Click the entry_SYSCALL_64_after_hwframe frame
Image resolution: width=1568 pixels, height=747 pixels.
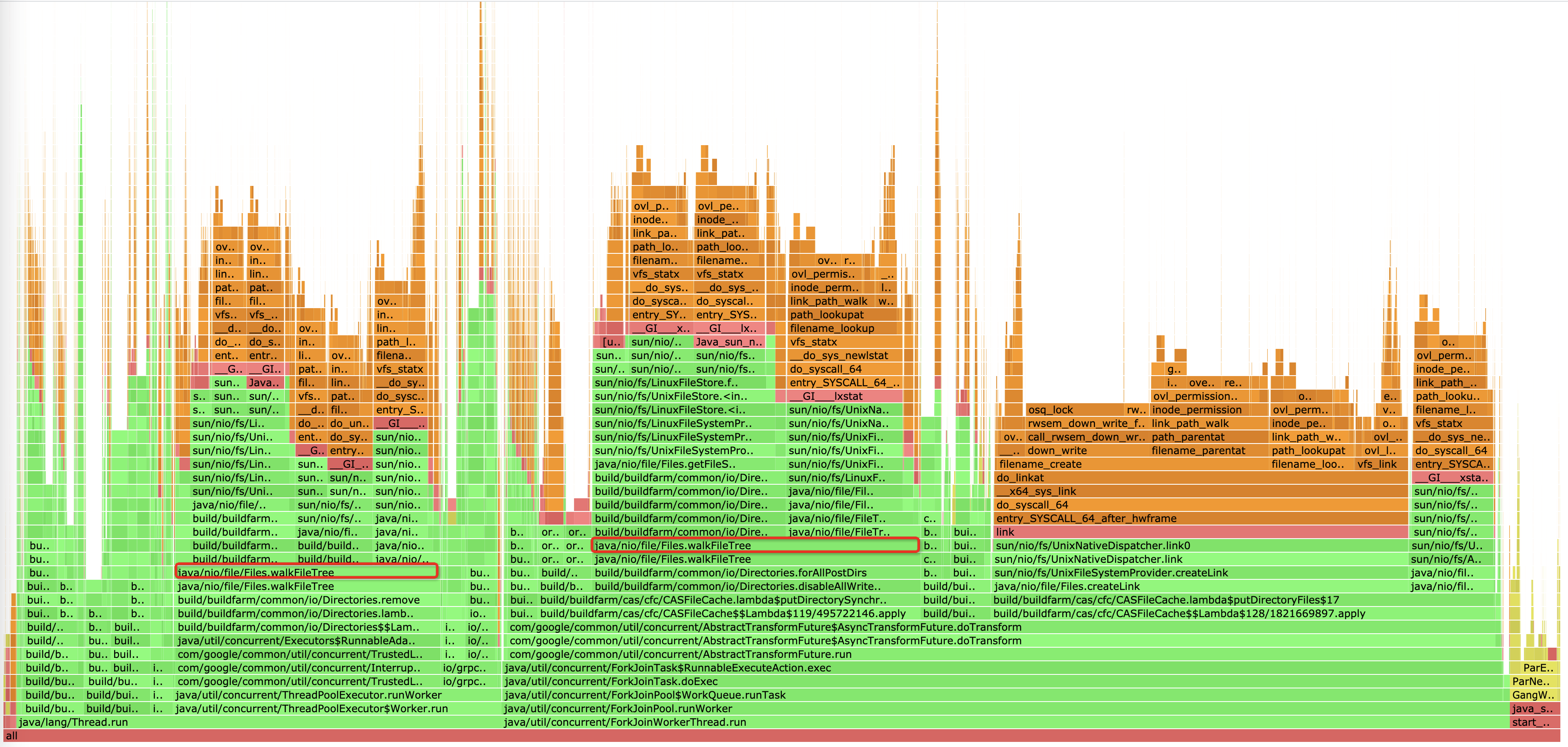pos(1199,519)
